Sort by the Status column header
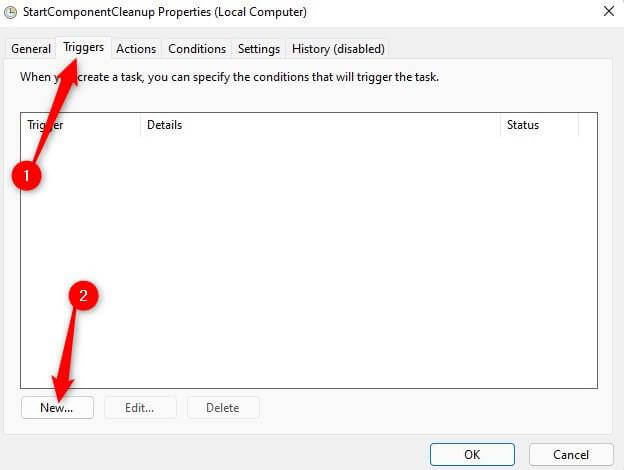This screenshot has width=624, height=470. (539, 125)
